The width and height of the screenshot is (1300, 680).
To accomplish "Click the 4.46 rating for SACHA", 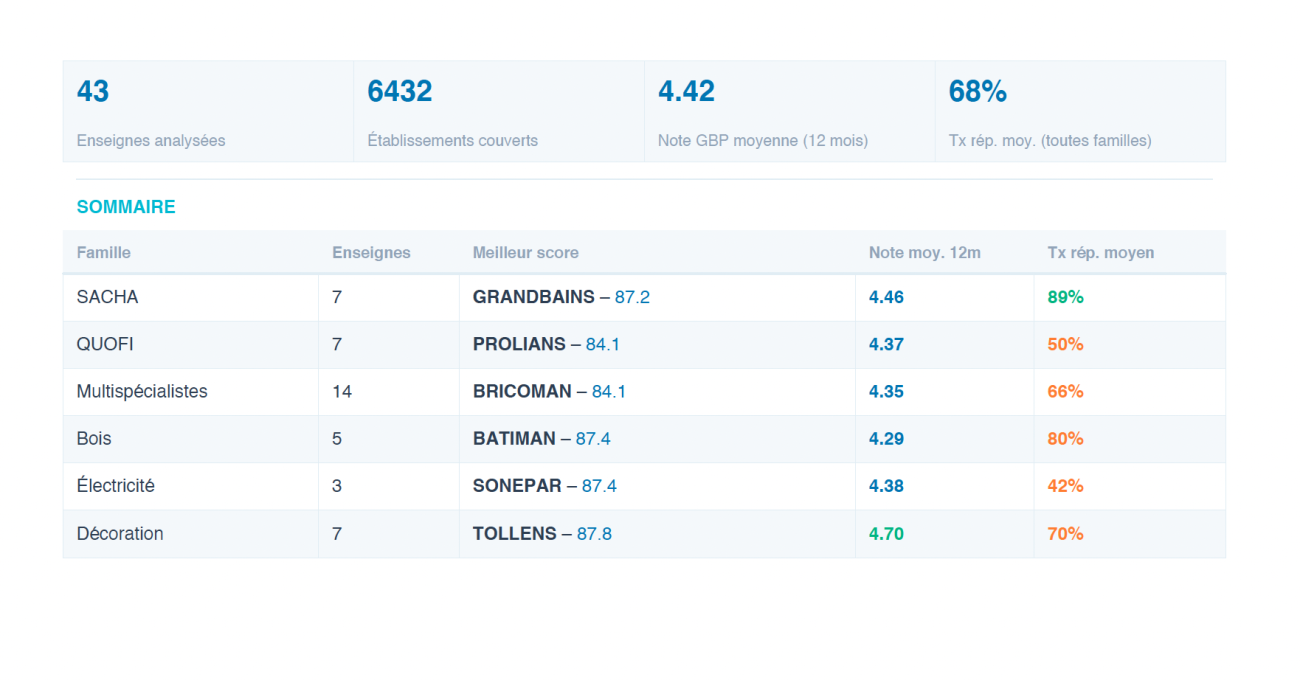I will 886,297.
